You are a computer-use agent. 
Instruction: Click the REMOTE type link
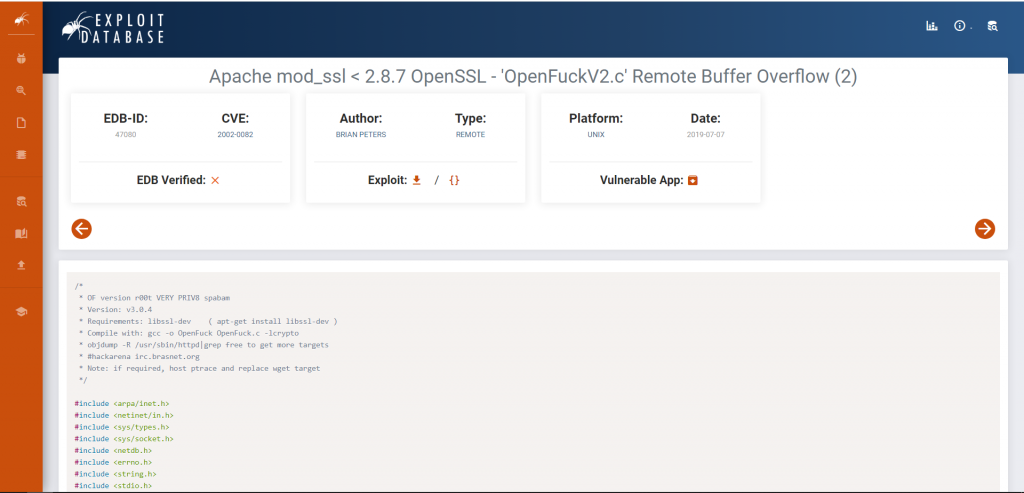click(x=470, y=135)
